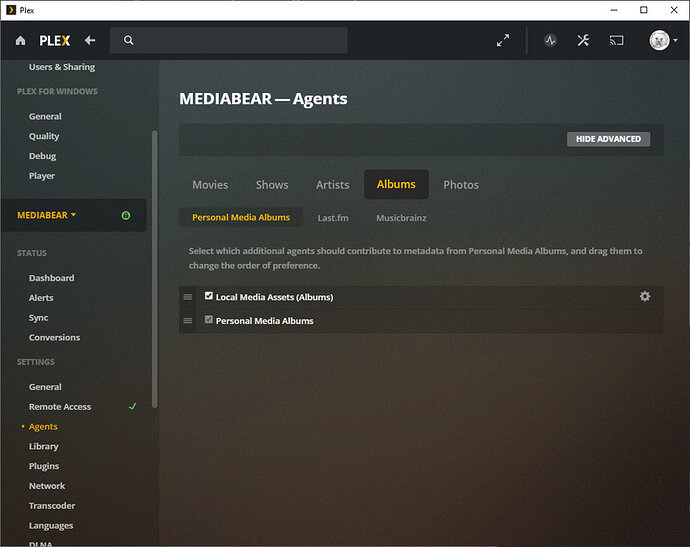690x547 pixels.
Task: Go to Plex home icon
Action: coord(20,41)
